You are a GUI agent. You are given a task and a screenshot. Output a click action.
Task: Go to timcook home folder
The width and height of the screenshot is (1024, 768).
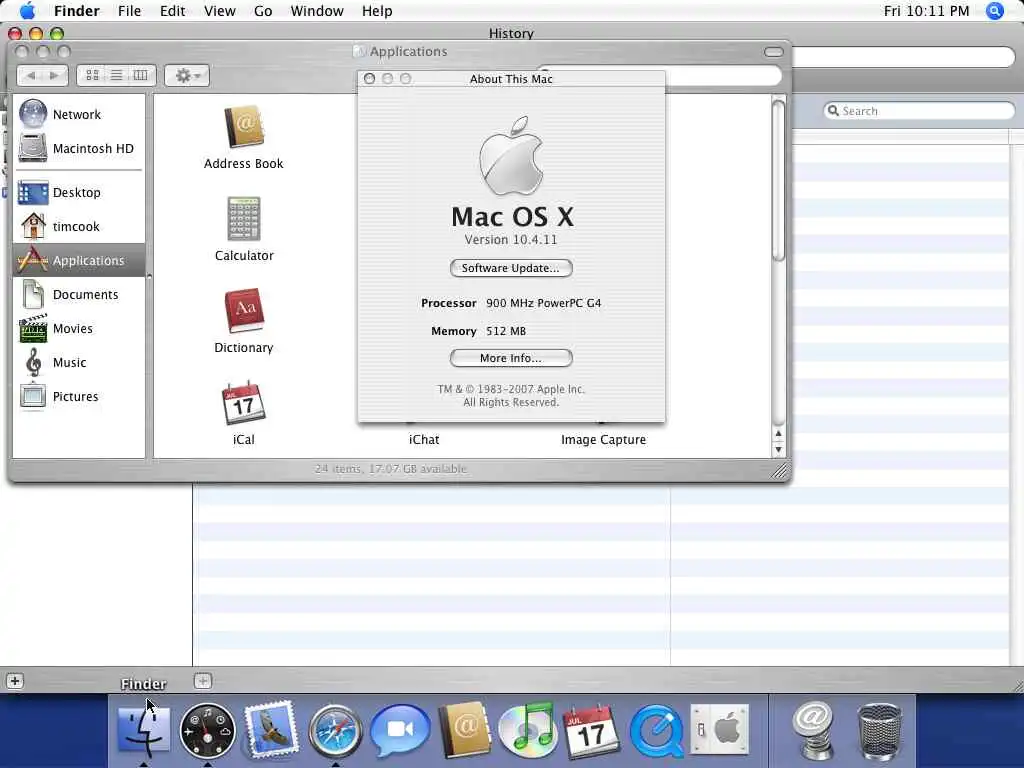[77, 227]
